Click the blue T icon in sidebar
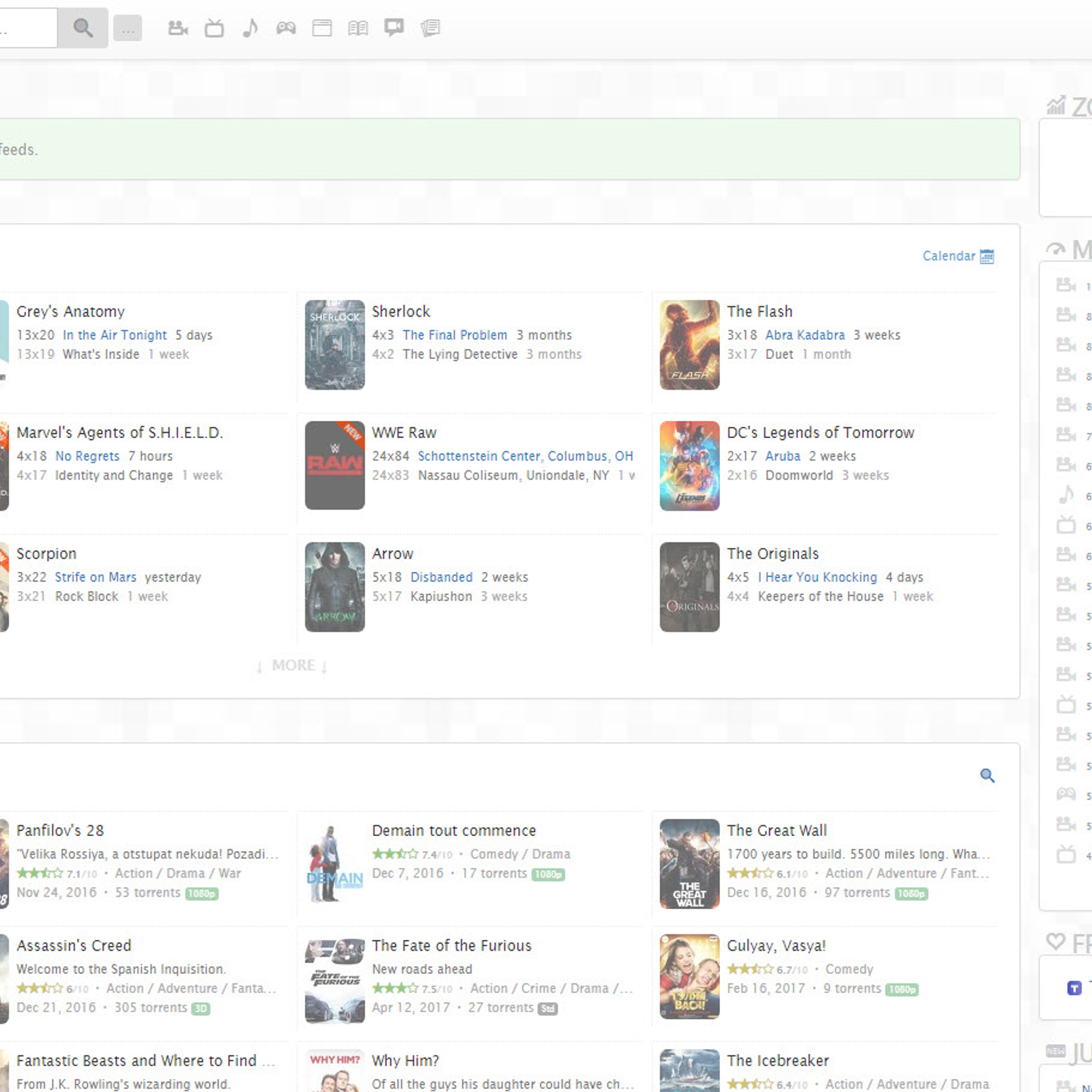Viewport: 1092px width, 1092px height. click(x=1074, y=988)
